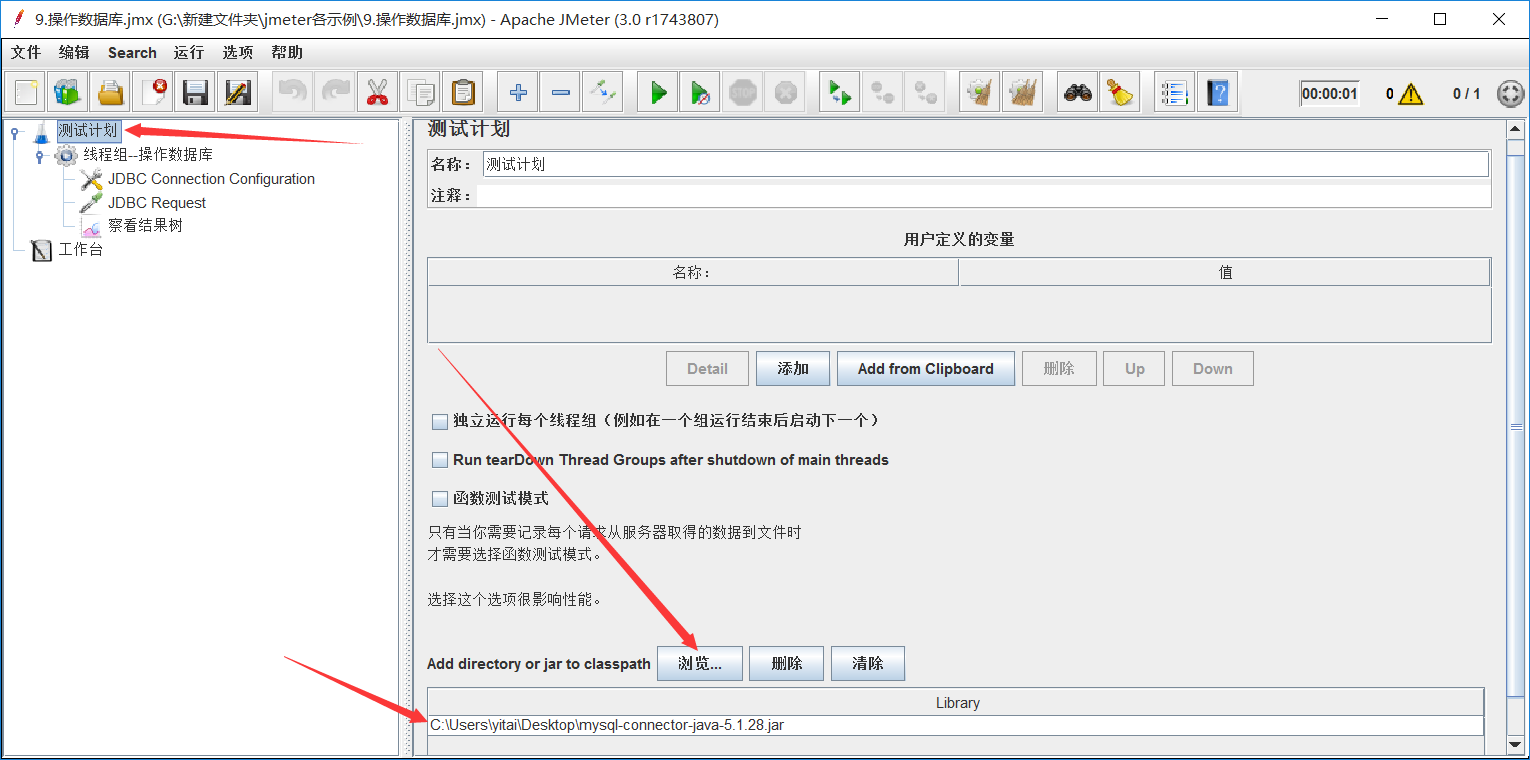Viewport: 1530px width, 760px height.
Task: Click the Clear All double broom icon
Action: coord(1022,93)
